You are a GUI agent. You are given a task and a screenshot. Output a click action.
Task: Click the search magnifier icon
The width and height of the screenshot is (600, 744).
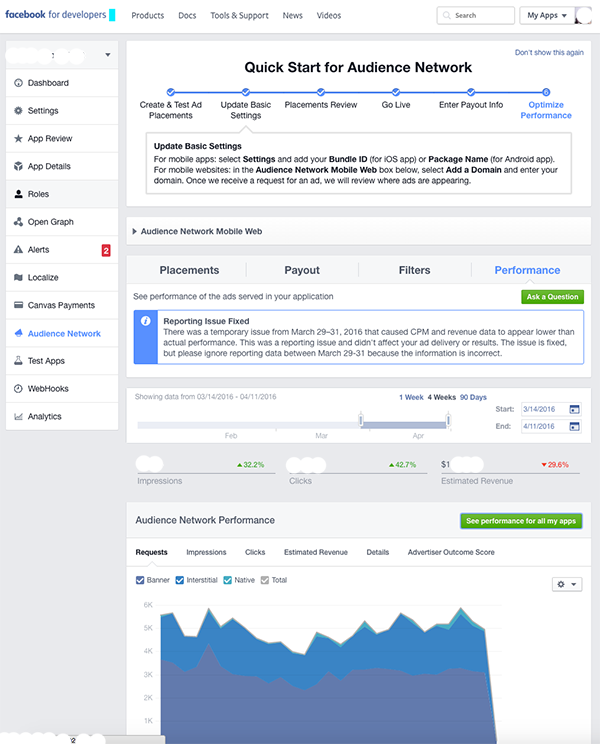click(446, 16)
